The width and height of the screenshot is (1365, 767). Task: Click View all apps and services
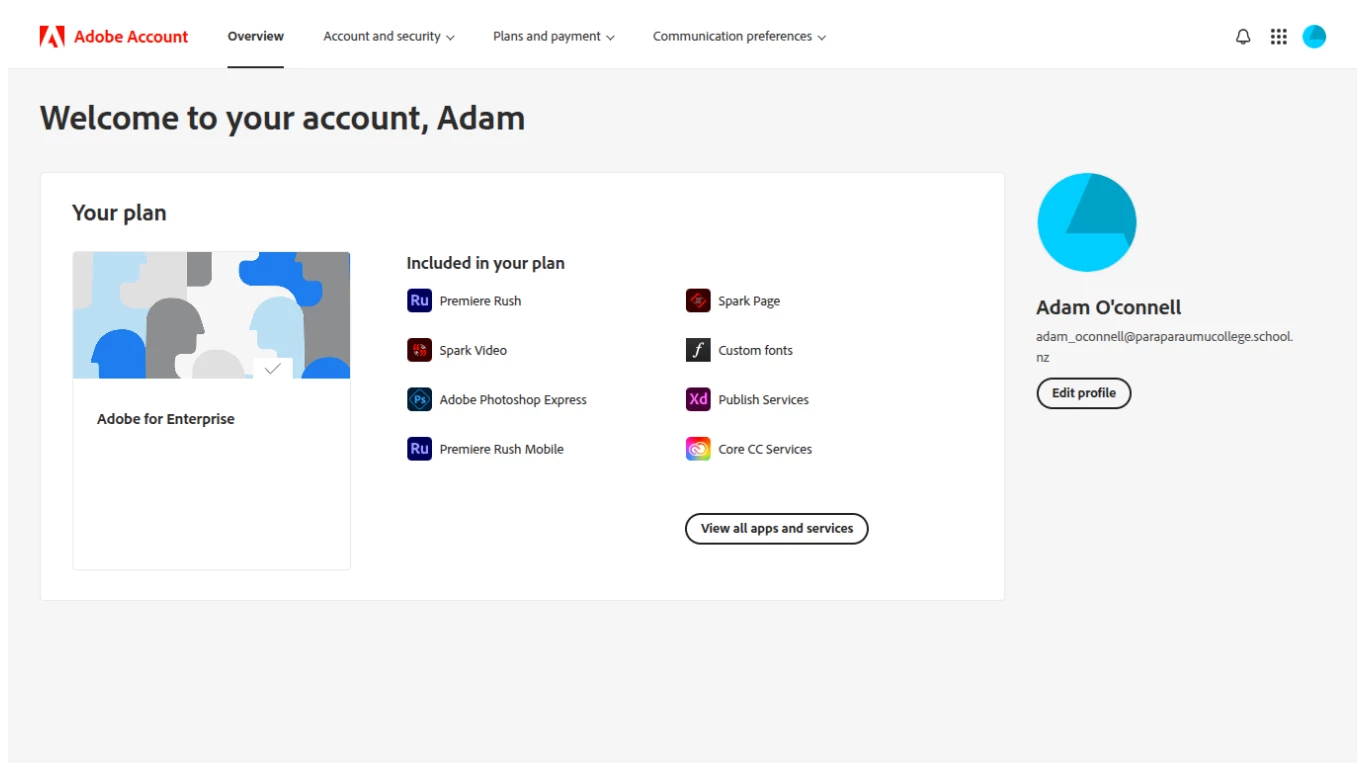tap(777, 528)
